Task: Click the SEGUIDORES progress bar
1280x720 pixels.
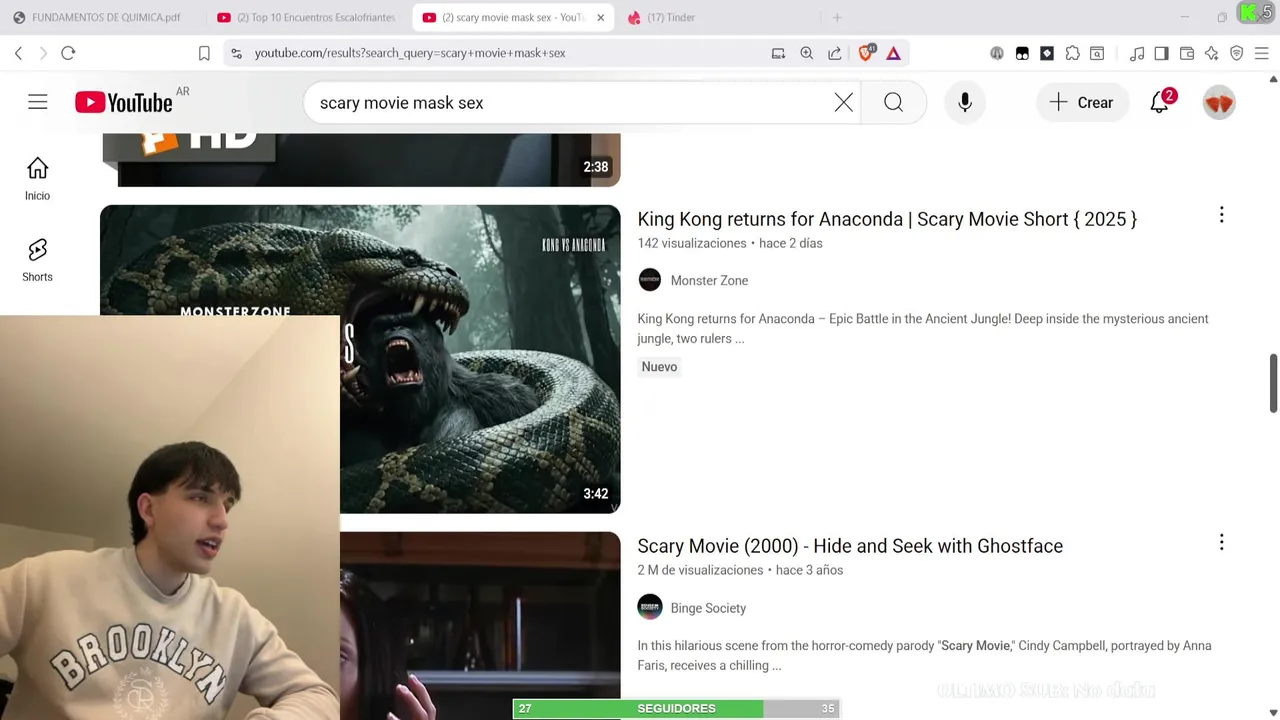Action: pos(676,708)
